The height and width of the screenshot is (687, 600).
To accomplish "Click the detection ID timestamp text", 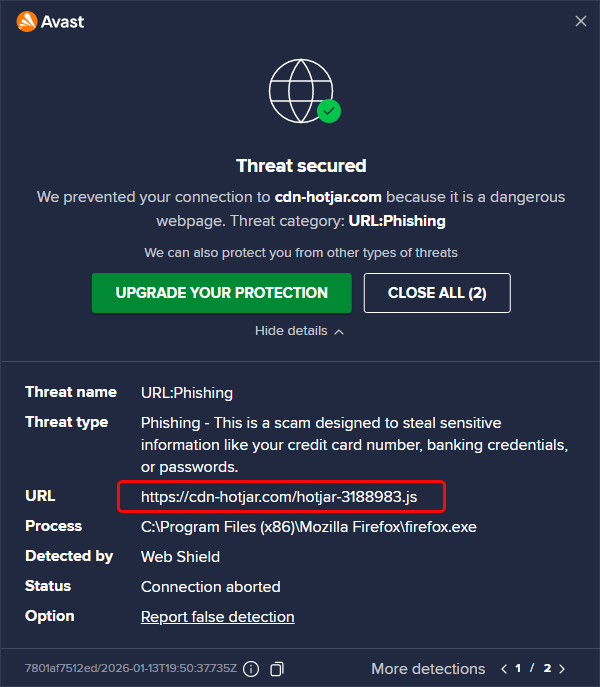I will pyautogui.click(x=131, y=668).
